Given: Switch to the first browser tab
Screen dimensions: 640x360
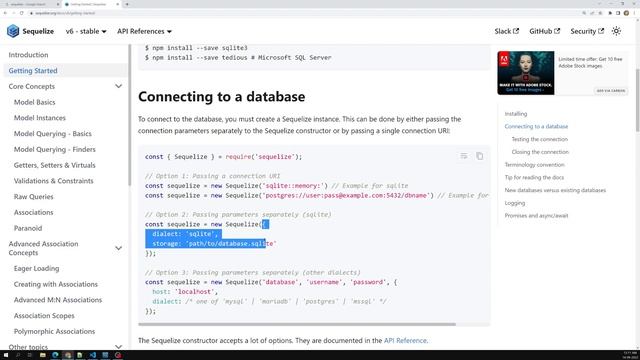Looking at the screenshot, I should pos(31,4).
